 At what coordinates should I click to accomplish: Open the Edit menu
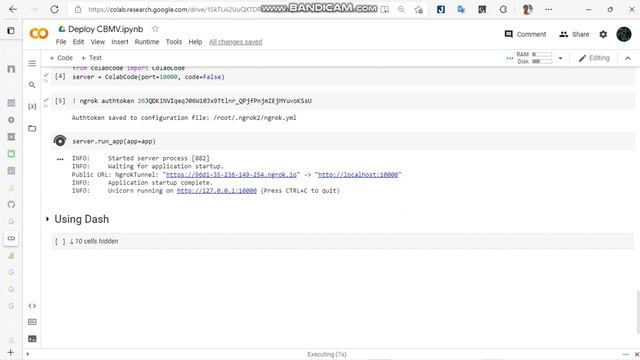[78, 42]
